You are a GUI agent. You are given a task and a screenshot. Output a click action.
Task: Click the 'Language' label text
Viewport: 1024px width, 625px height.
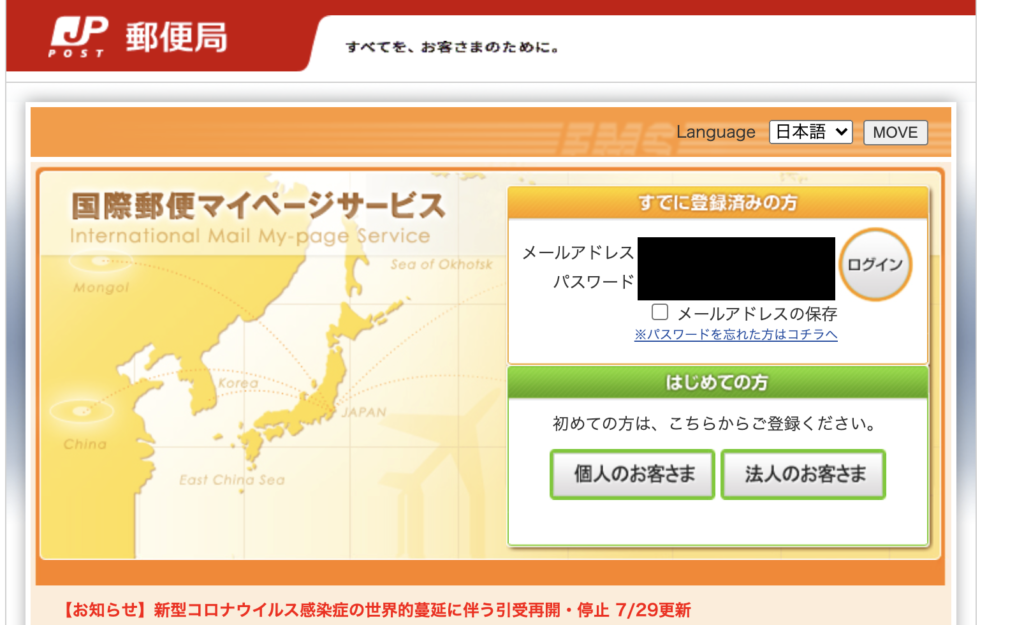tap(716, 132)
